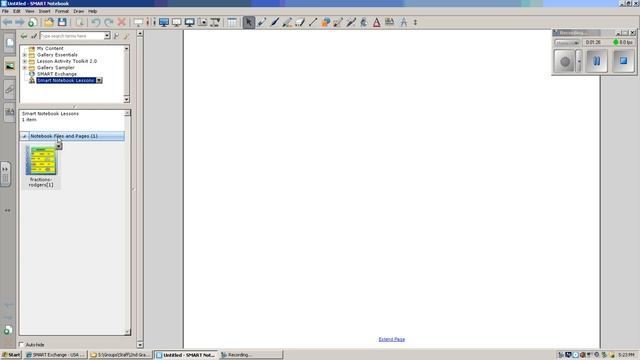
Task: Switch to Recording taskbar button
Action: coord(250,355)
